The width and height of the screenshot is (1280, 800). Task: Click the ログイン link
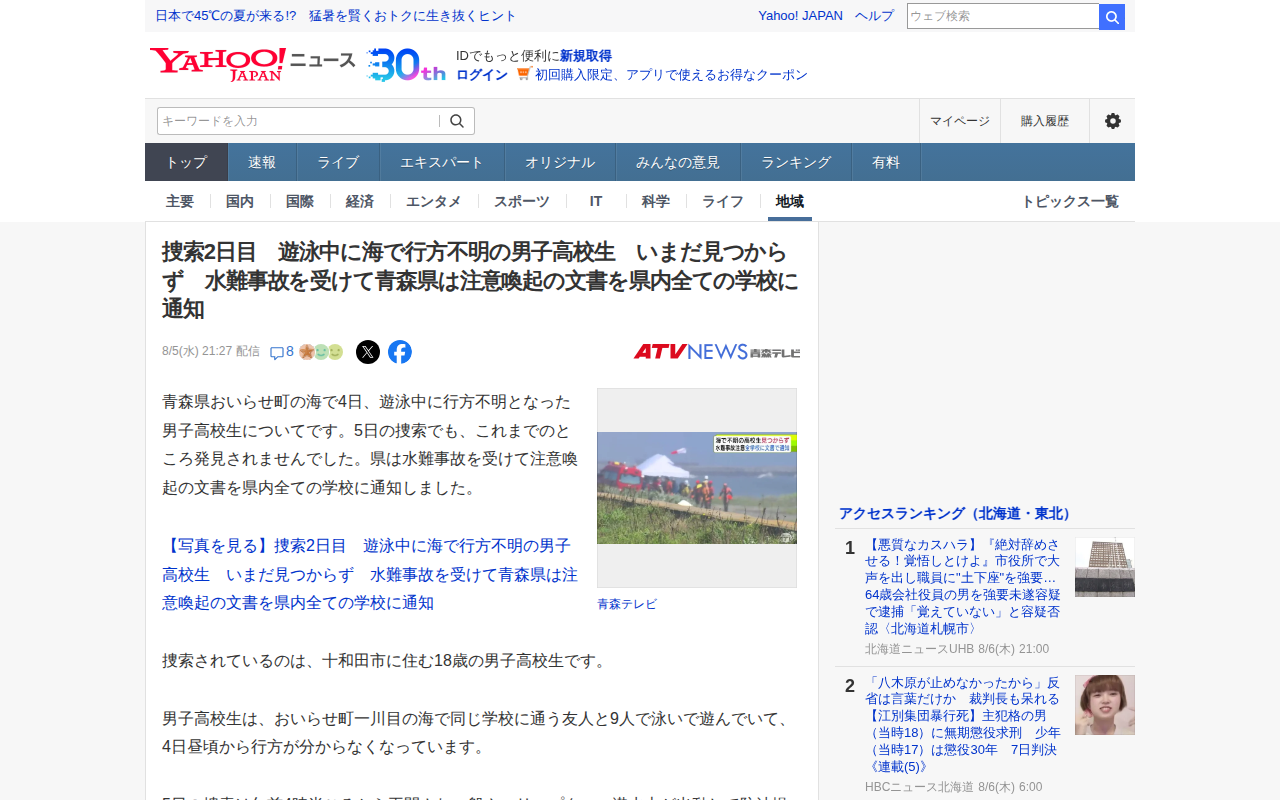(482, 75)
